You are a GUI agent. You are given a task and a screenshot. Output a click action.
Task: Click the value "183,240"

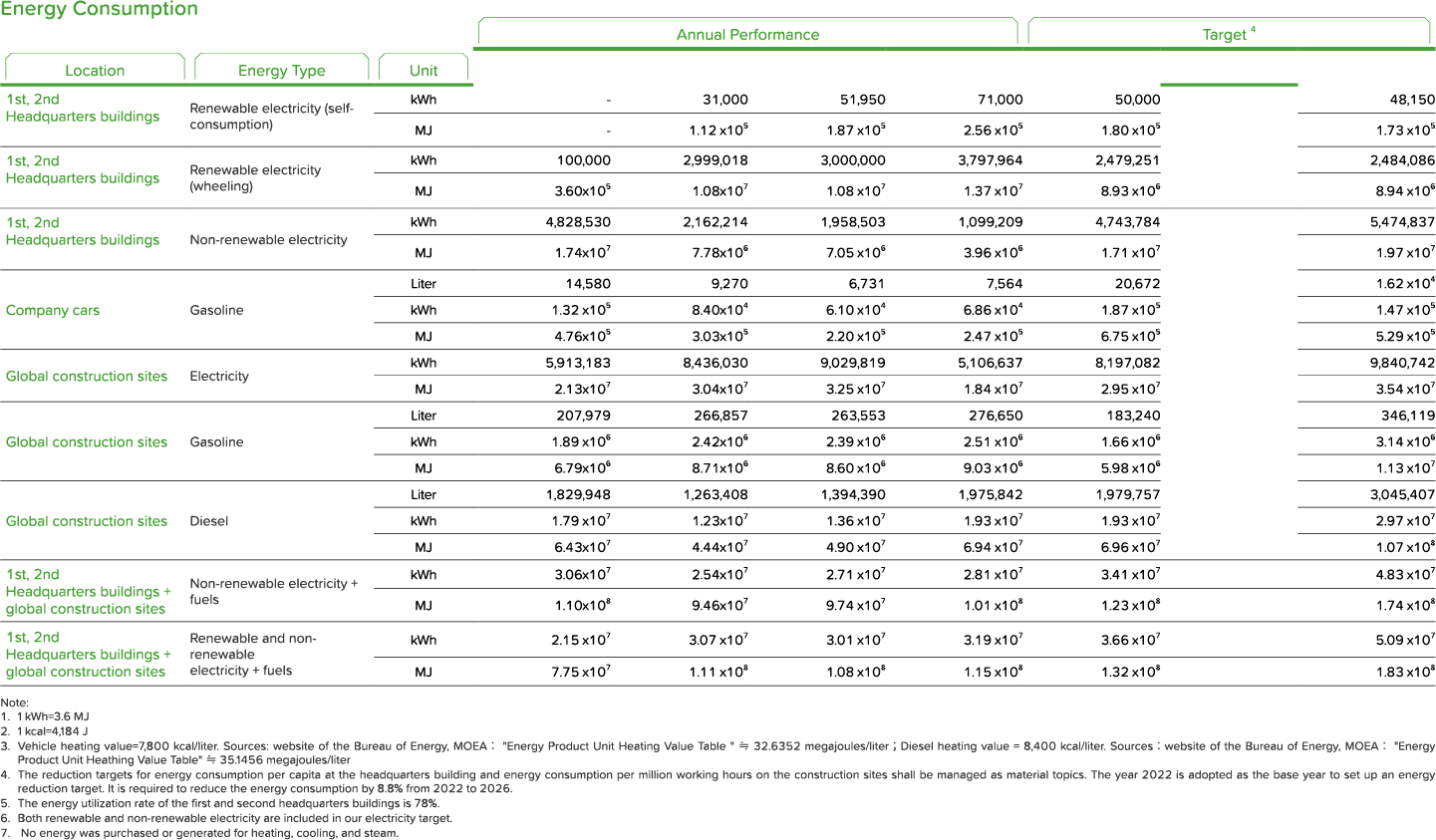[1134, 416]
